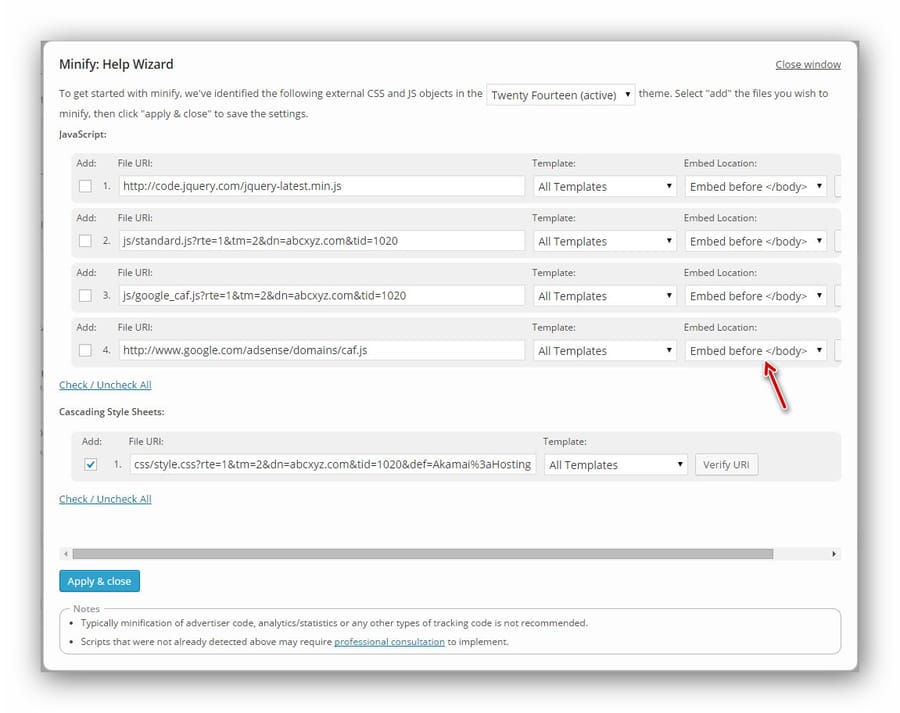
Task: Check the Add box for jquery-latest.min.js
Action: pos(85,186)
